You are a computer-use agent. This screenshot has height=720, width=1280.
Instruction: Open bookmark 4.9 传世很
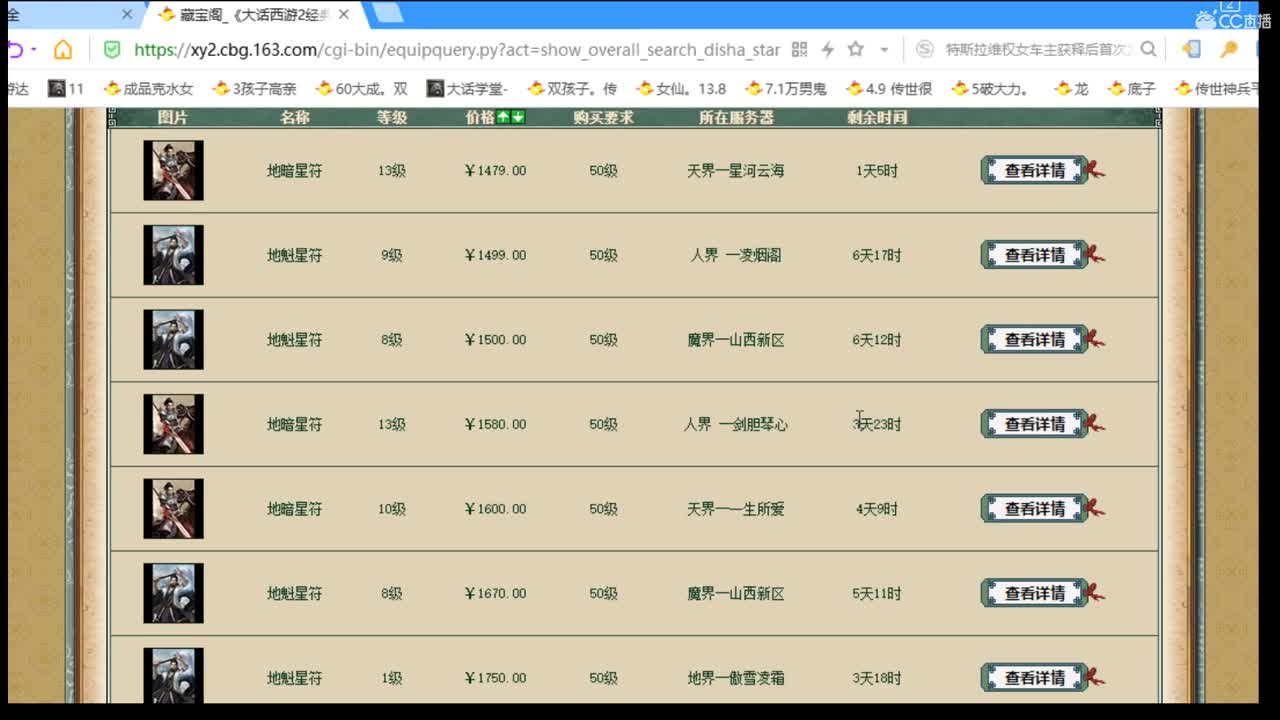click(x=888, y=89)
